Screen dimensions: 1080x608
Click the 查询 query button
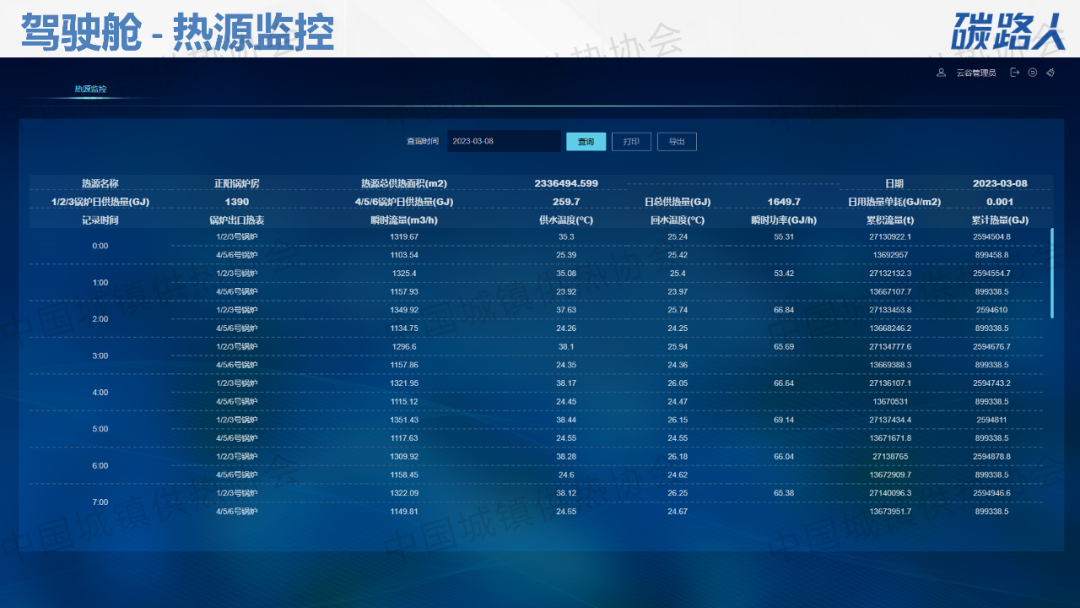pos(585,142)
